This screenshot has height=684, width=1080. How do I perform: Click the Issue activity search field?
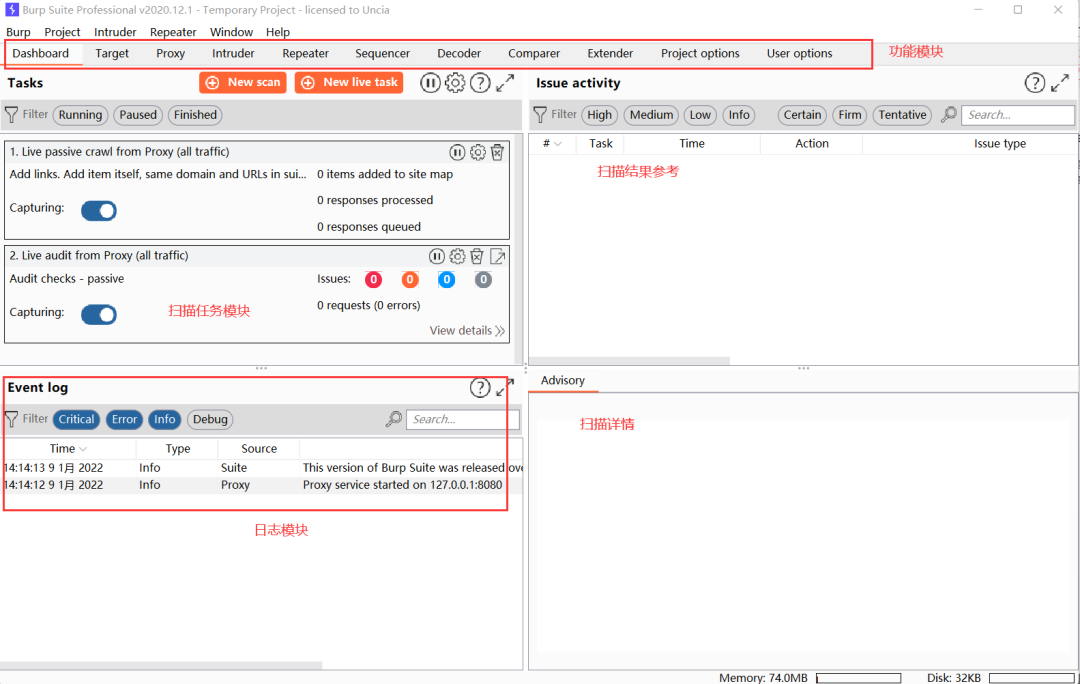1018,115
